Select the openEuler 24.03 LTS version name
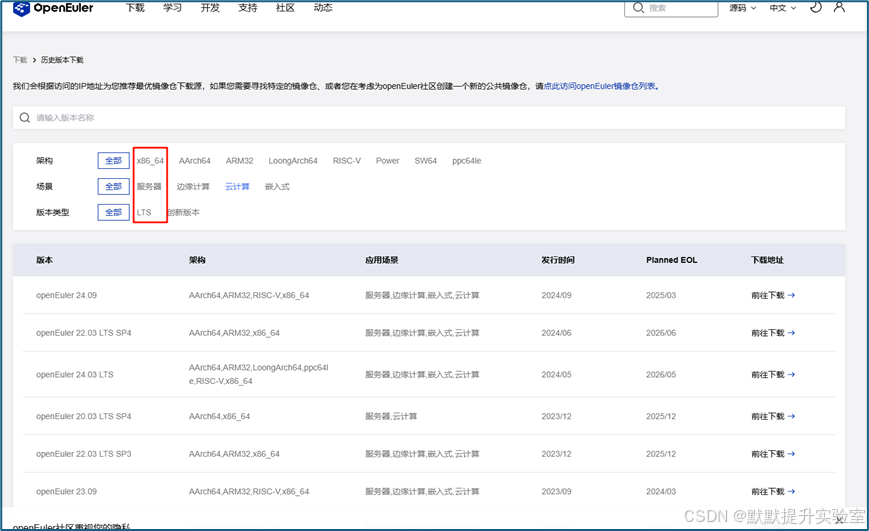Screen dimensions: 869x531 [x=75, y=375]
